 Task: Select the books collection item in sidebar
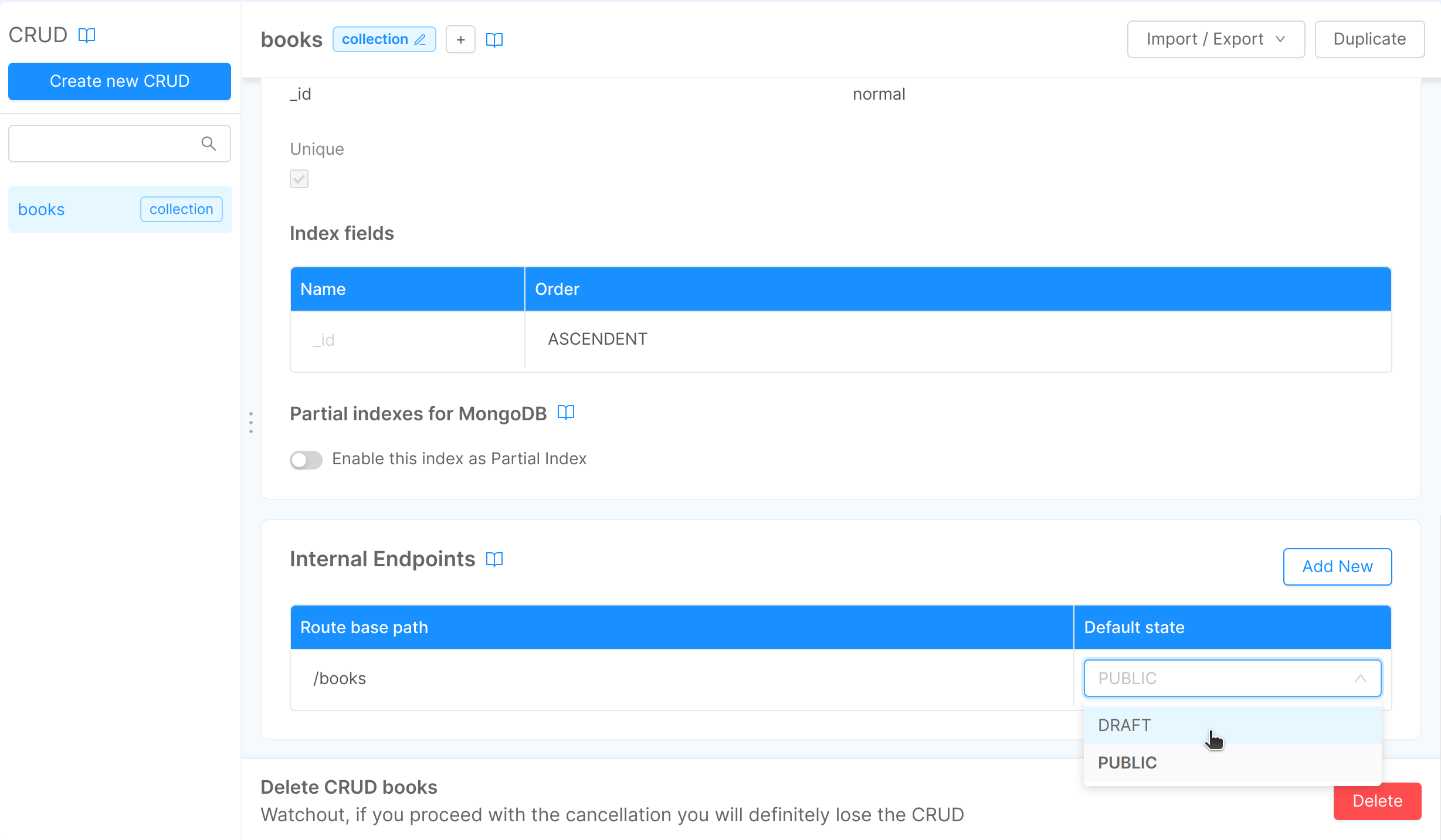(70, 209)
